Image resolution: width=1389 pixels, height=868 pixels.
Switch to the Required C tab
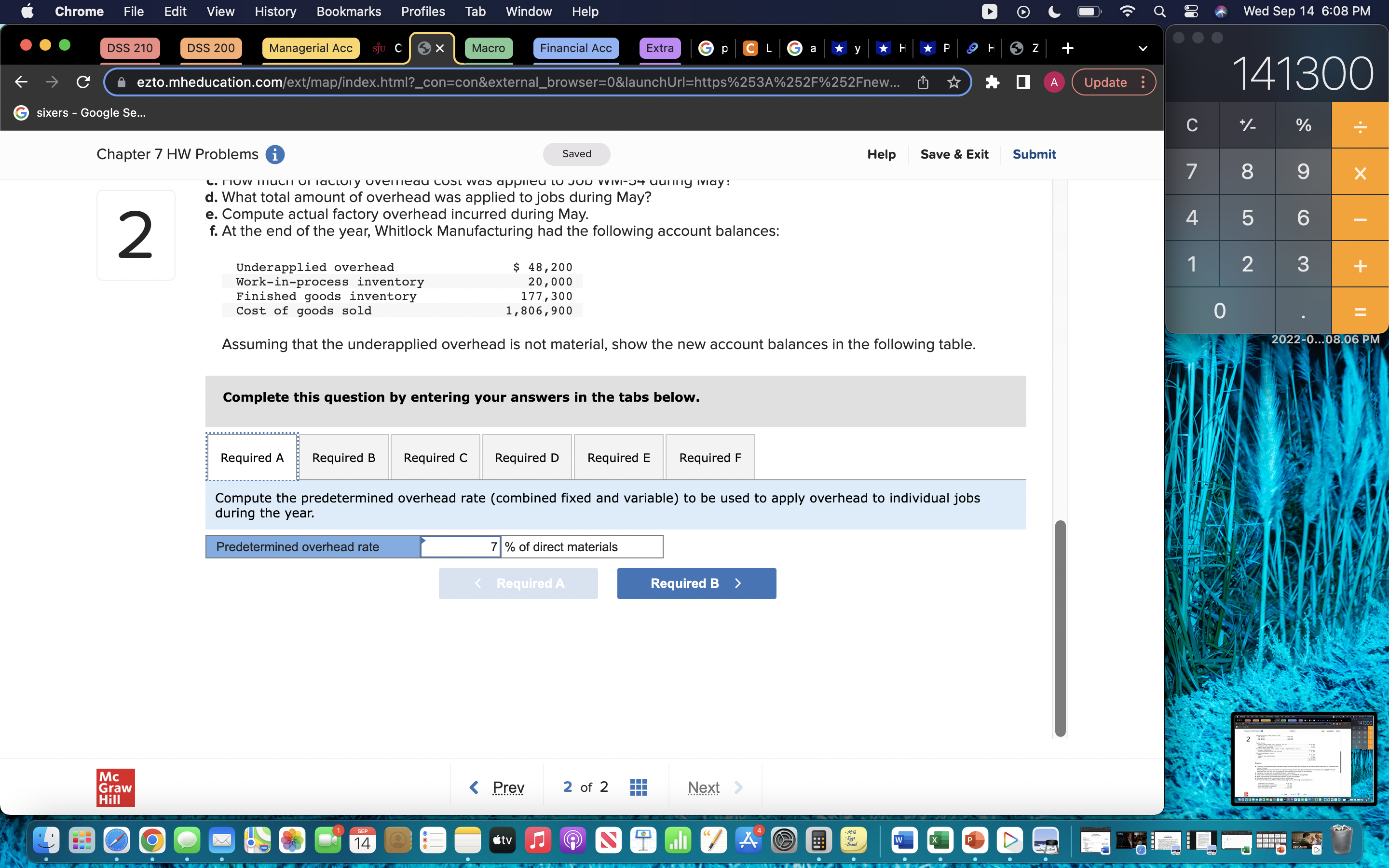(435, 458)
